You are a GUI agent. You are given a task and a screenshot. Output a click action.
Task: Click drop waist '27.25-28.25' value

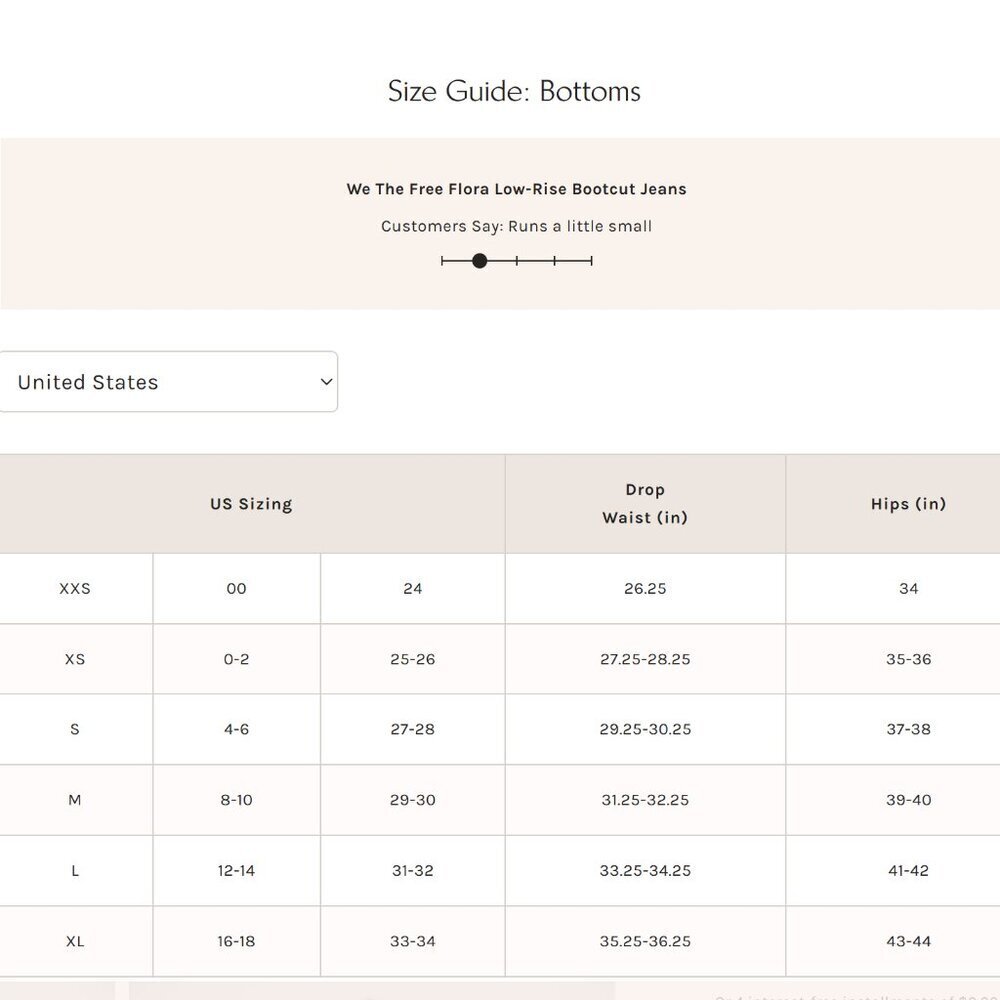point(645,659)
